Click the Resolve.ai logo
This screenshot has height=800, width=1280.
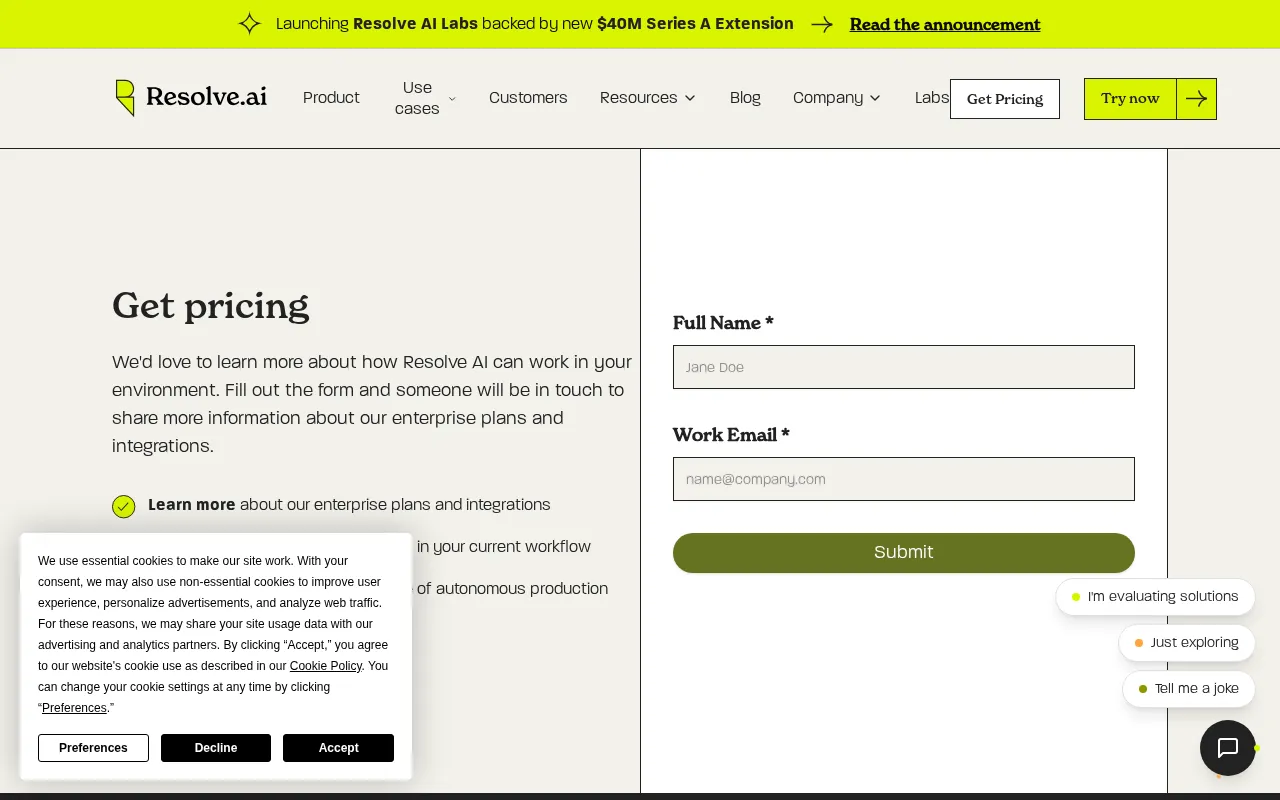pyautogui.click(x=191, y=97)
